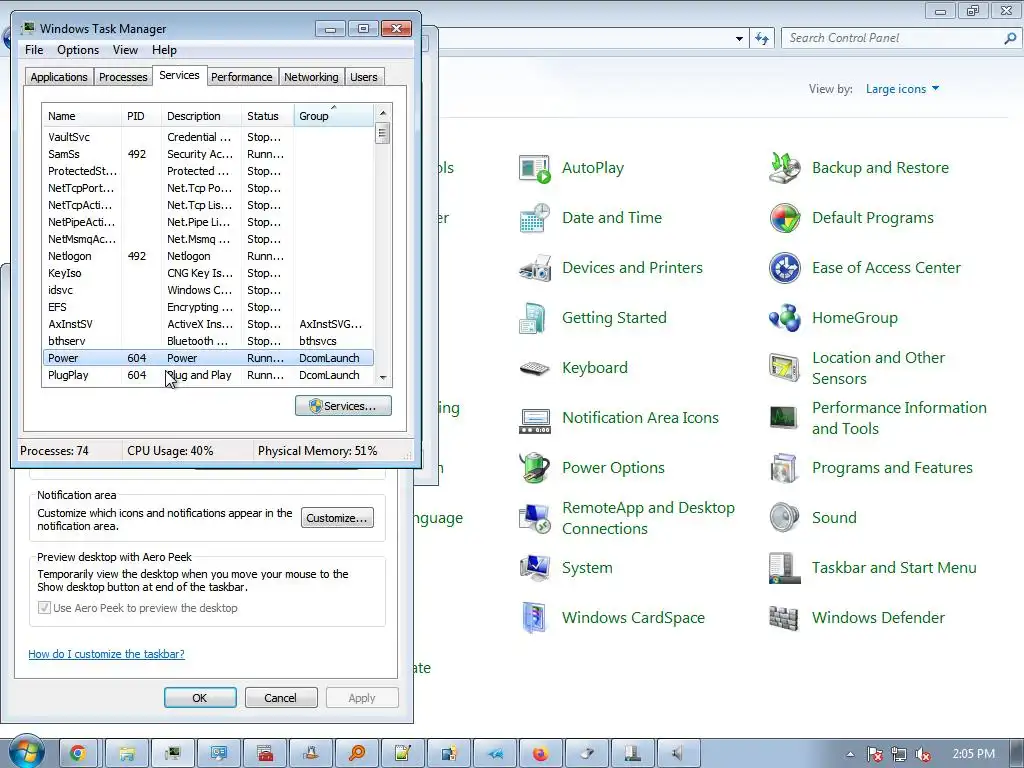Open AutoPlay icon in Control Panel
This screenshot has width=1024, height=768.
pyautogui.click(x=535, y=168)
